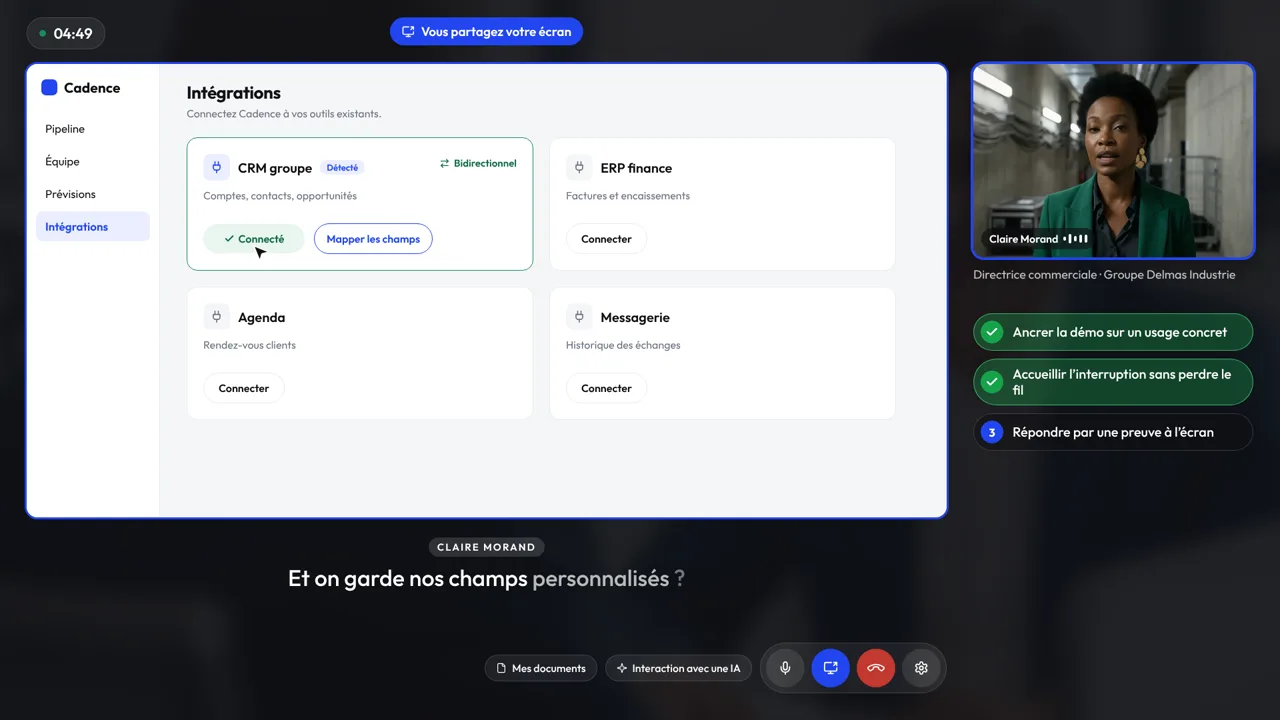This screenshot has height=720, width=1280.
Task: Click the subtitle Et on garde nos champs personnalisés
Action: (x=486, y=578)
